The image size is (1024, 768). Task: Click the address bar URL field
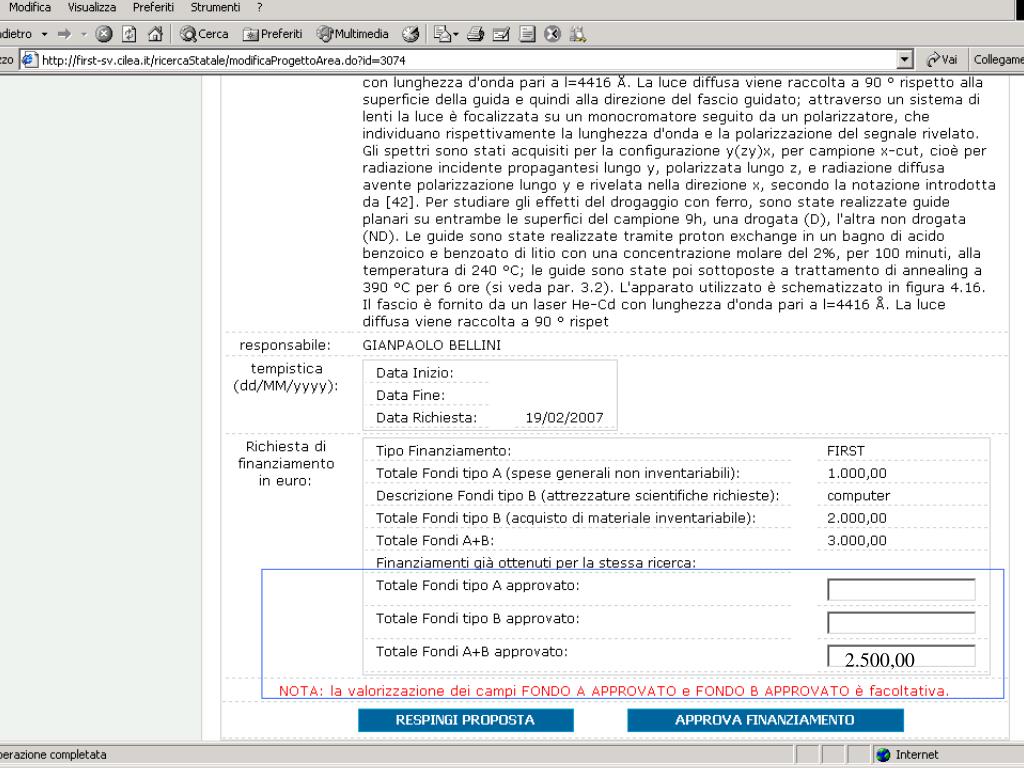point(467,60)
